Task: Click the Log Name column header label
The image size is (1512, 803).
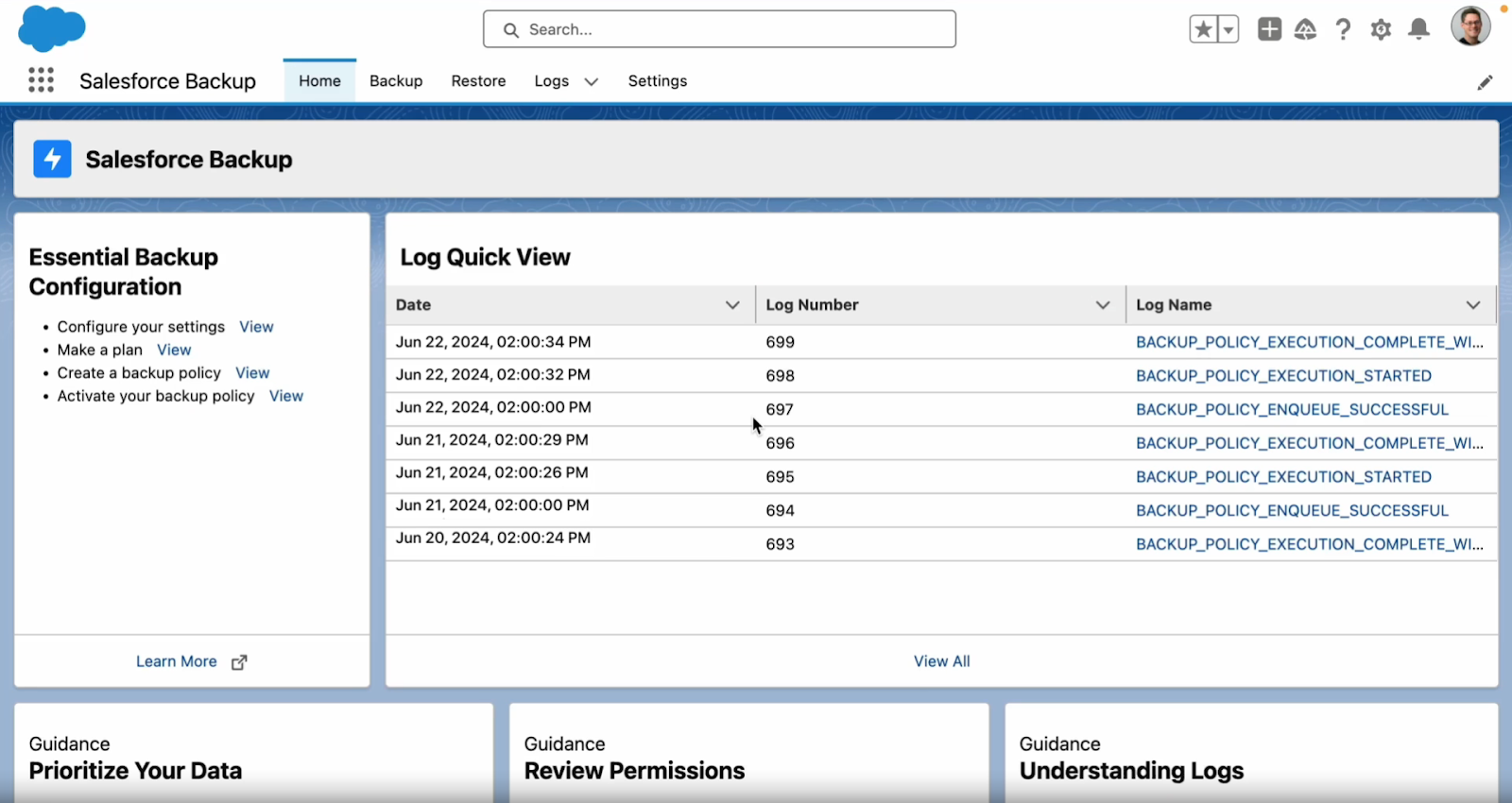Action: point(1174,305)
